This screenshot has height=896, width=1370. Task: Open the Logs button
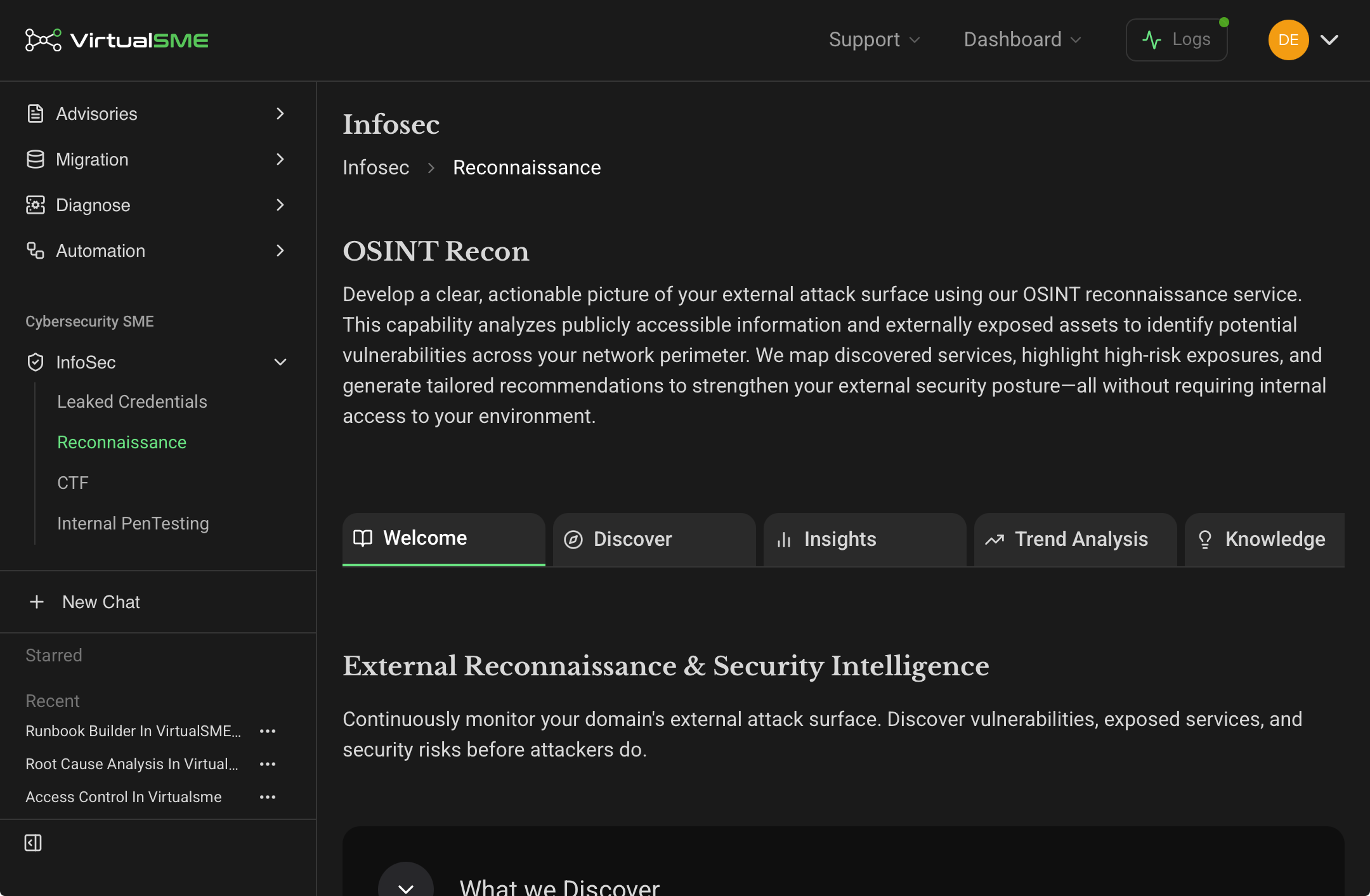(x=1177, y=40)
